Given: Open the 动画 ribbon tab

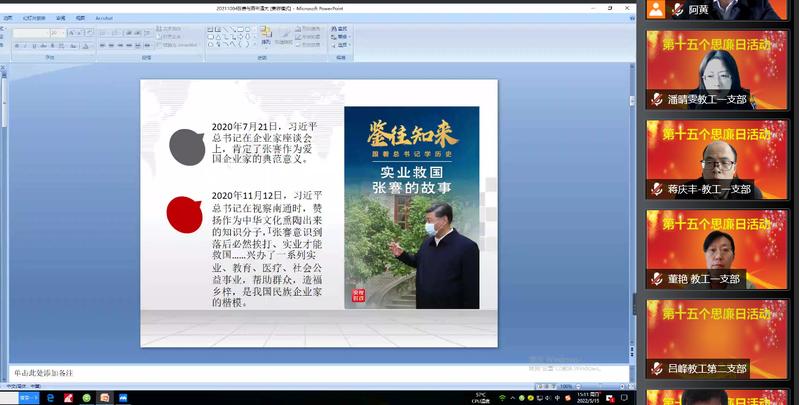Looking at the screenshot, I should (x=8, y=18).
